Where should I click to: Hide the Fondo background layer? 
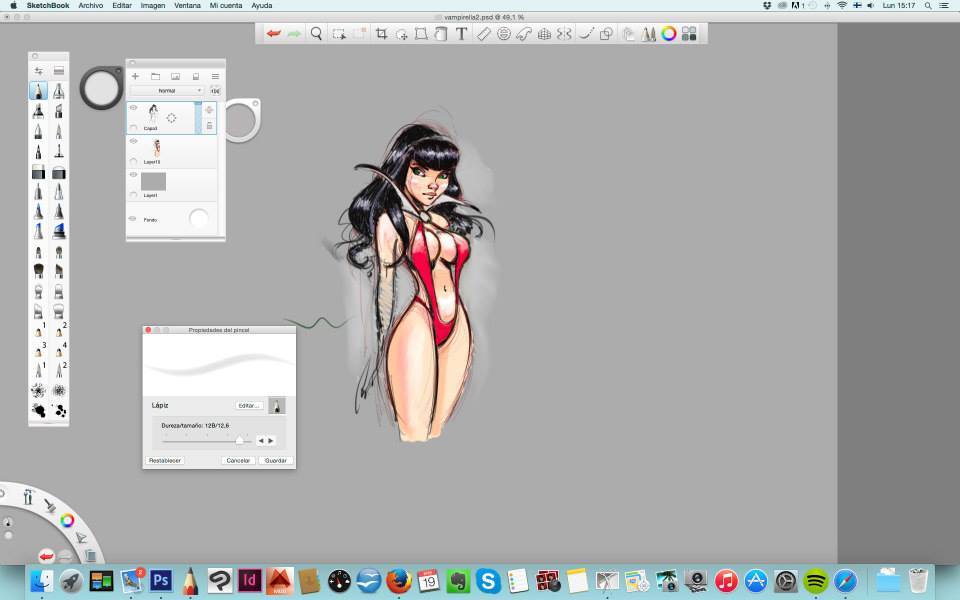click(x=133, y=218)
